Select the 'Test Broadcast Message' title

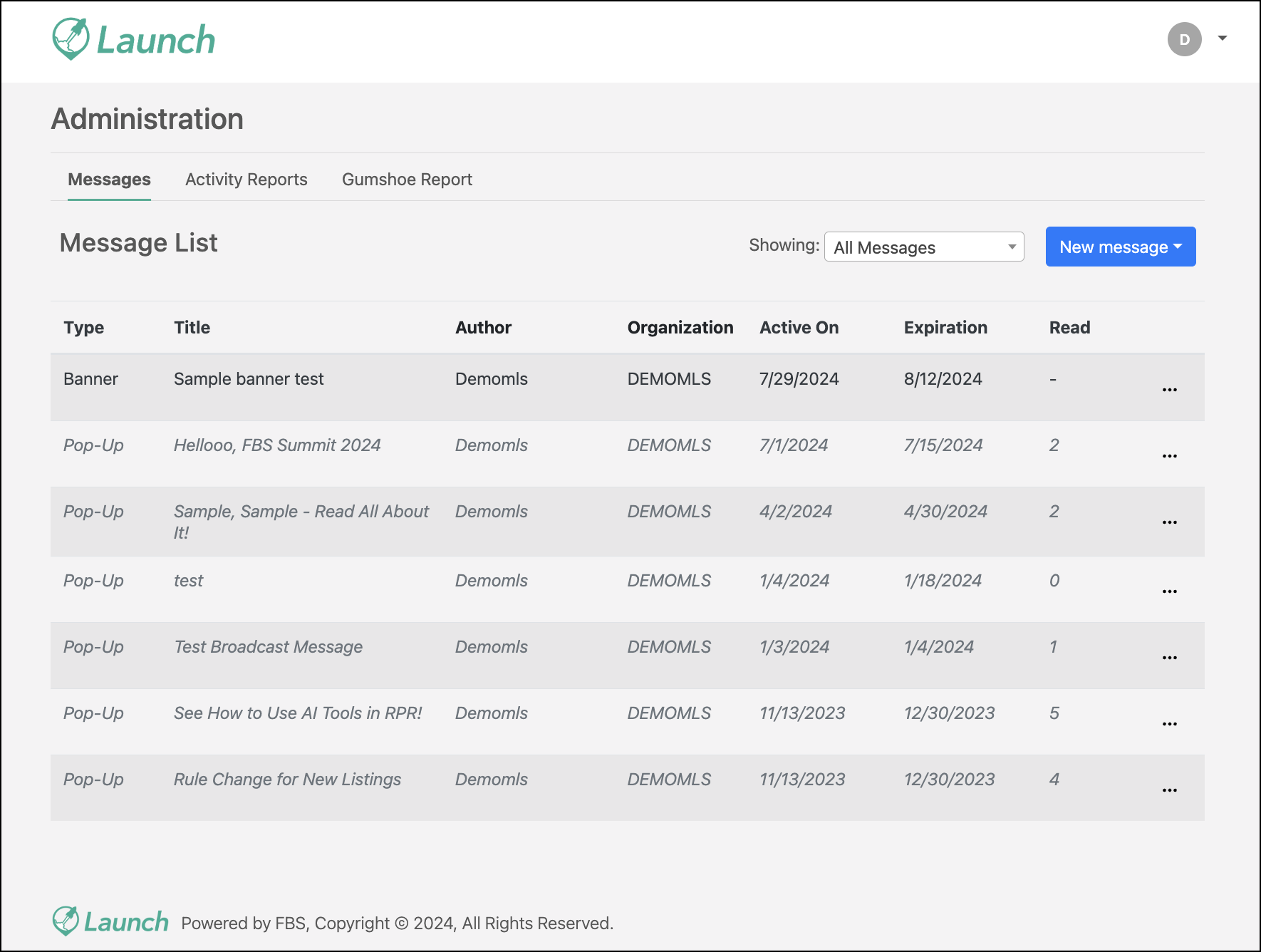click(268, 647)
